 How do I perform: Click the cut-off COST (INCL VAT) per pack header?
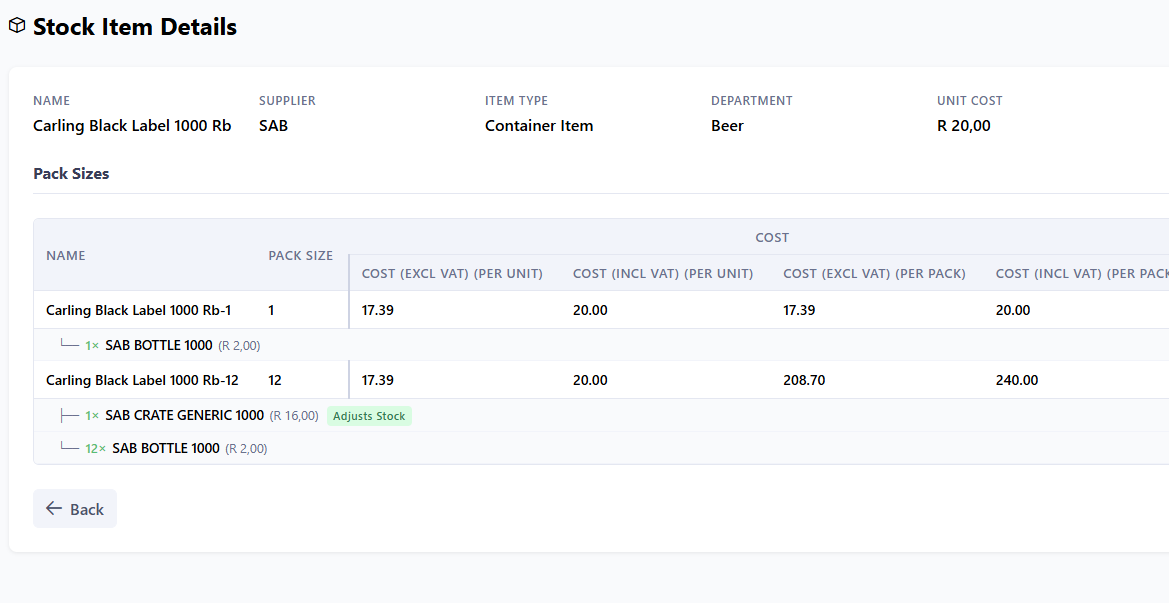click(x=1082, y=274)
